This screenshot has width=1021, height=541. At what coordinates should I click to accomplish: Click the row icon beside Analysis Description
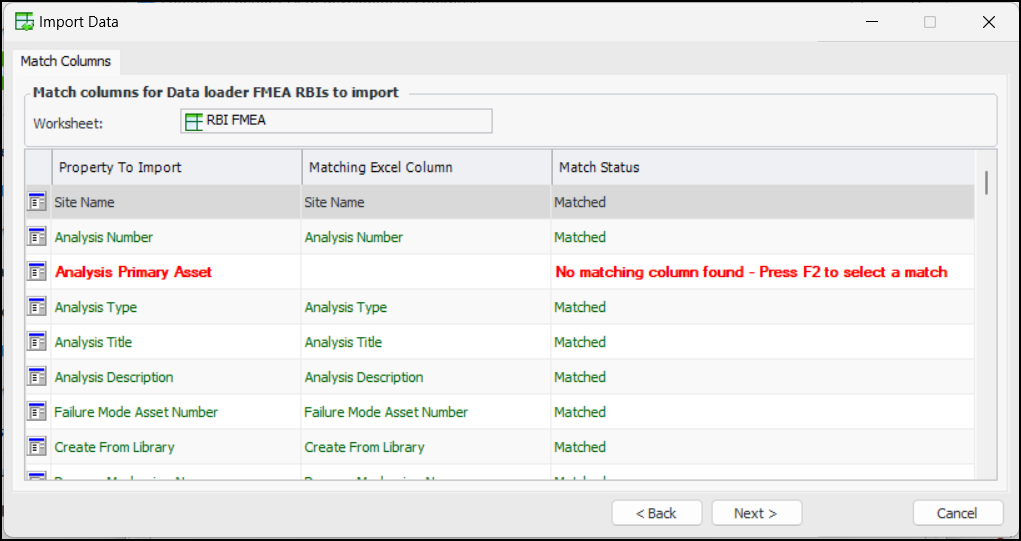37,377
